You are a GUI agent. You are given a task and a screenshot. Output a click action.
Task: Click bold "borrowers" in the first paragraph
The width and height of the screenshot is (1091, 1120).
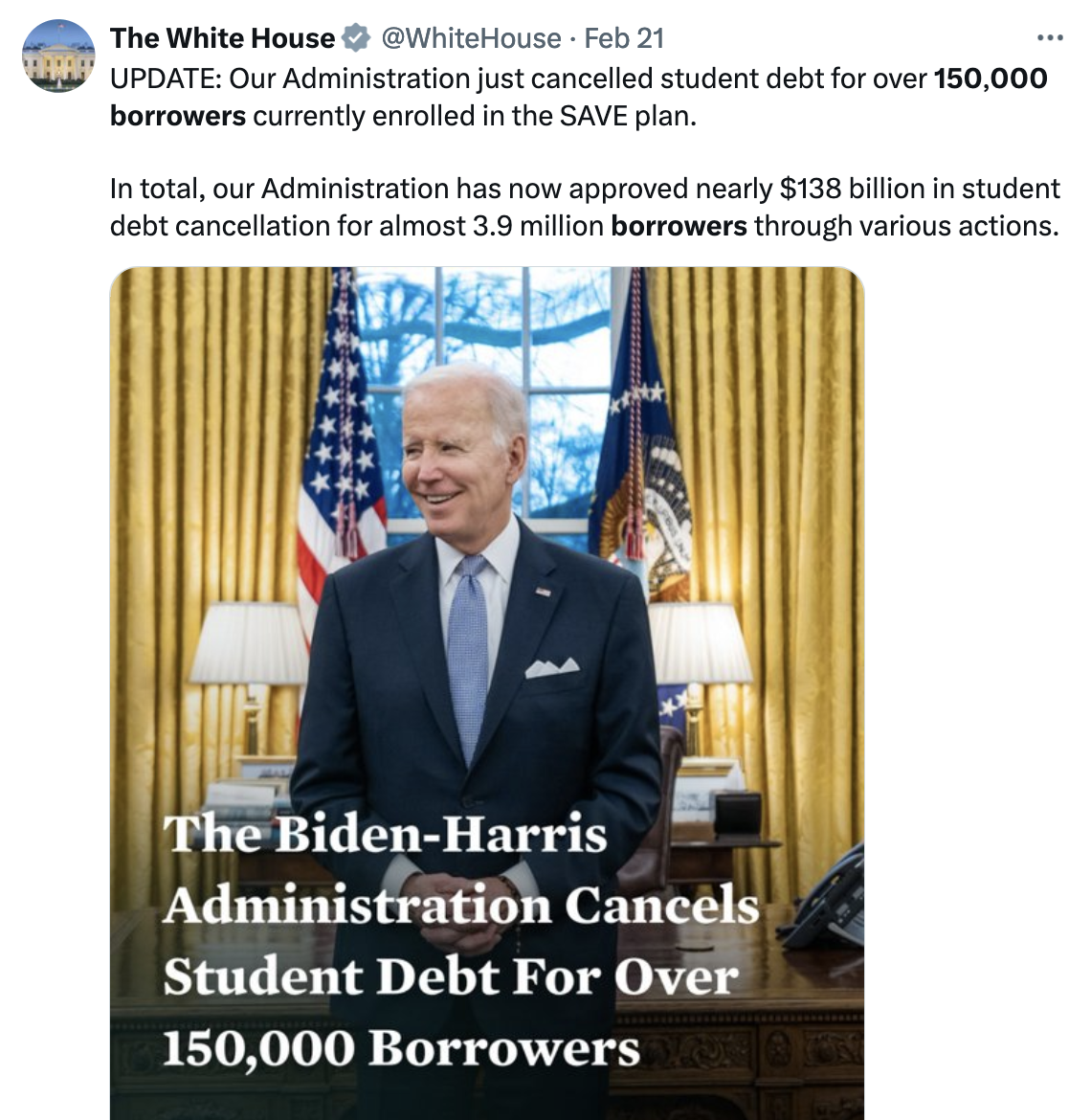[x=178, y=116]
